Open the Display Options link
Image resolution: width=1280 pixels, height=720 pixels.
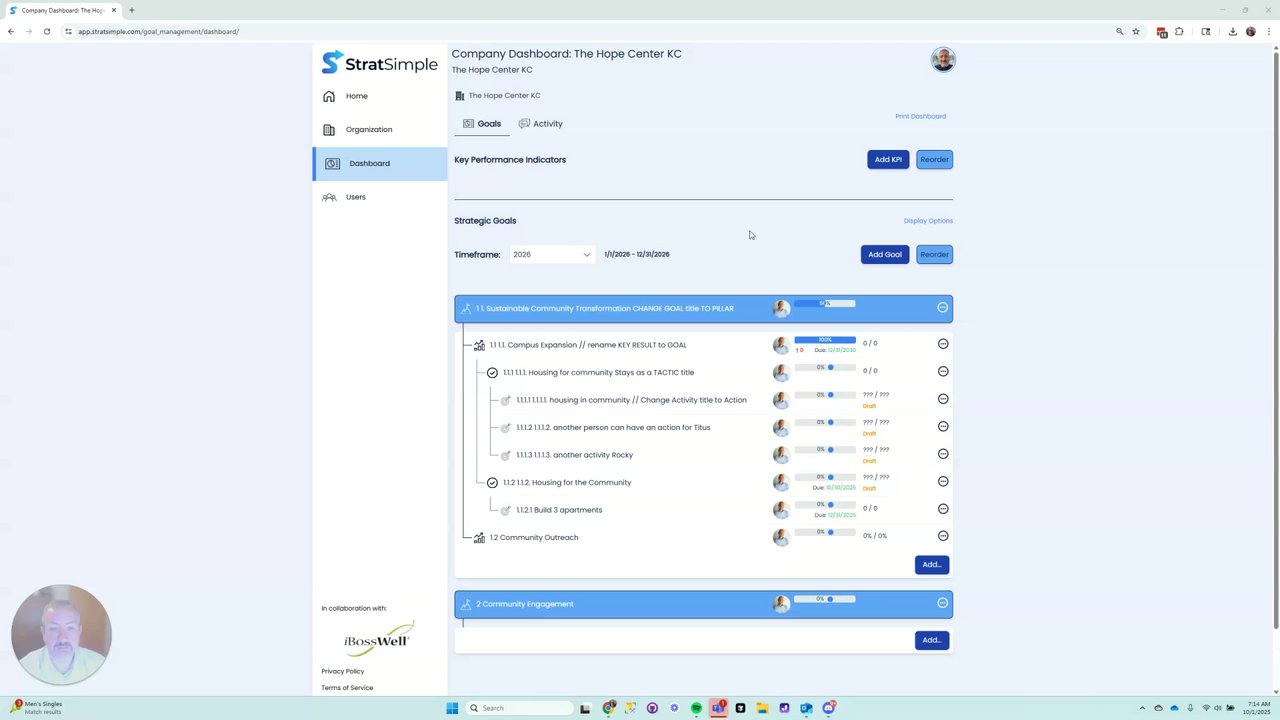coord(928,221)
